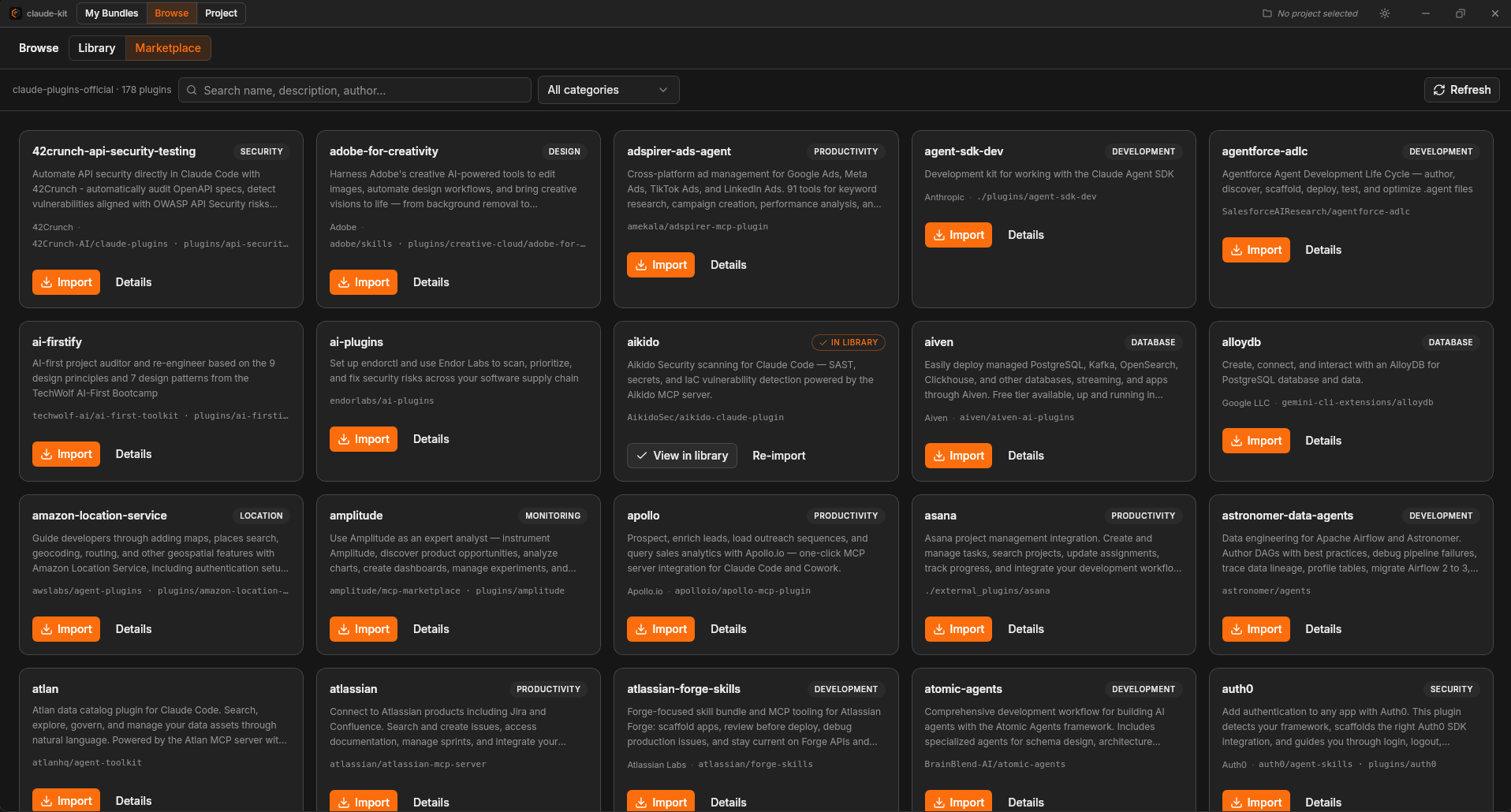Select the Browse tab in title bar
The image size is (1511, 812).
(x=172, y=13)
